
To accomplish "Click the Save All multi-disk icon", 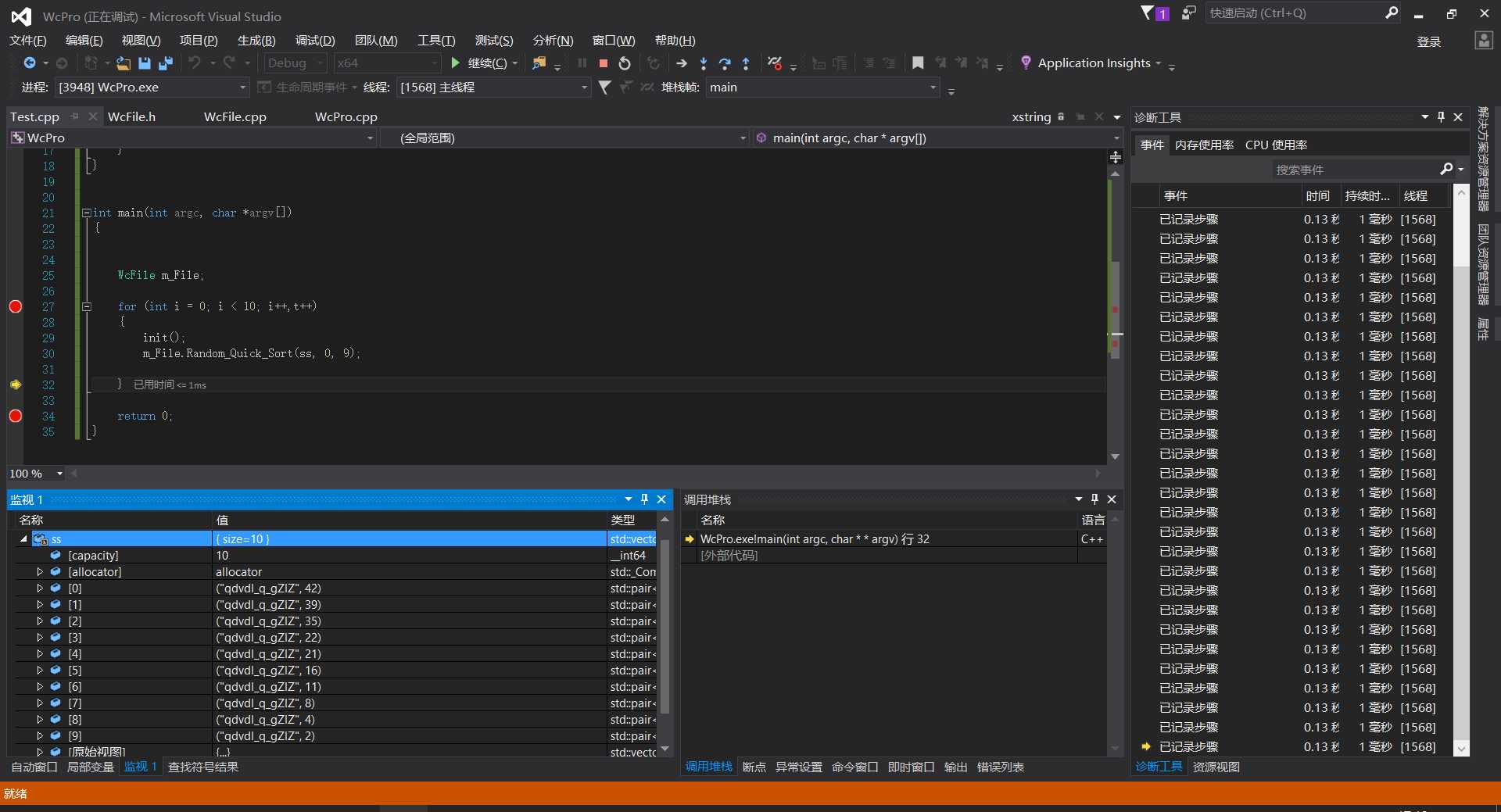I will click(166, 63).
